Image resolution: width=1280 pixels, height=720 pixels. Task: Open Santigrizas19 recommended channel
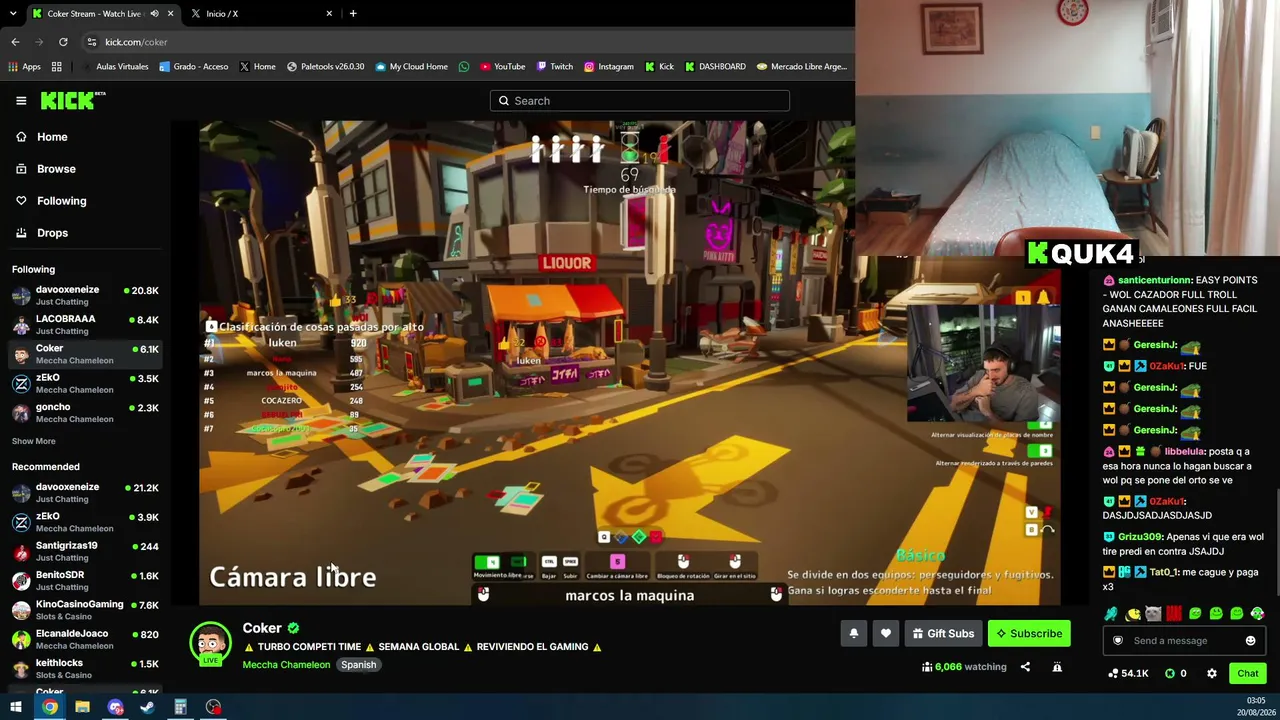85,551
